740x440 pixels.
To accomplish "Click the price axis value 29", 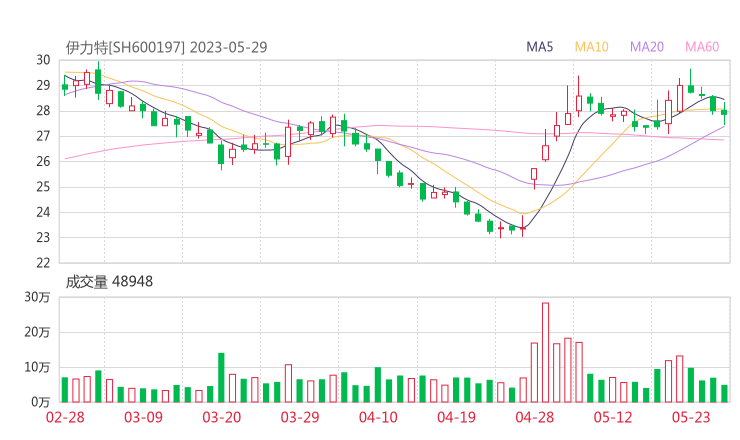I will coord(43,85).
